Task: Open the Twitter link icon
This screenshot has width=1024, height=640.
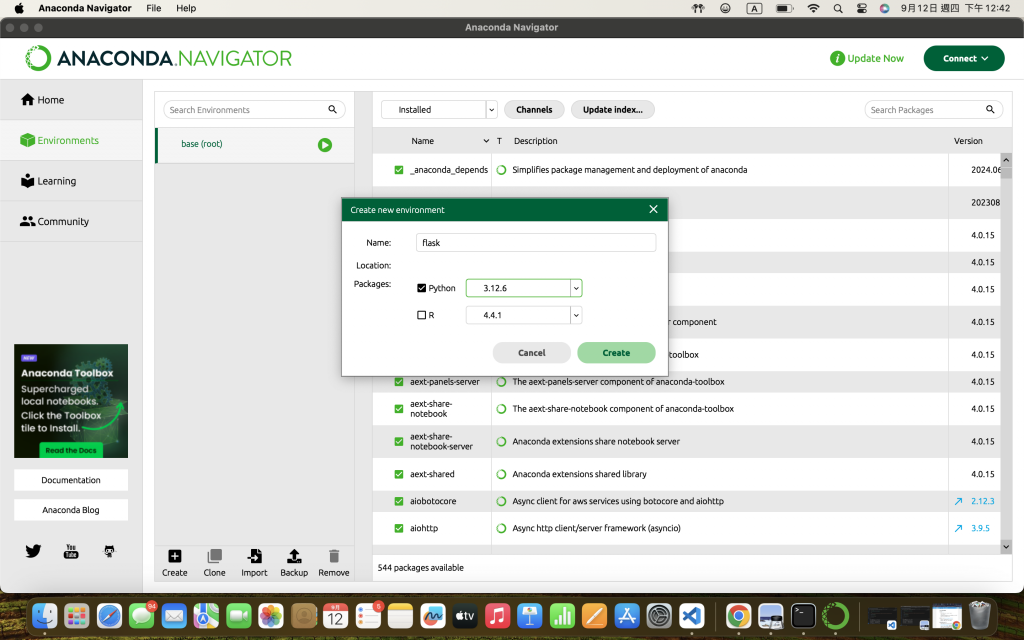Action: [x=33, y=551]
